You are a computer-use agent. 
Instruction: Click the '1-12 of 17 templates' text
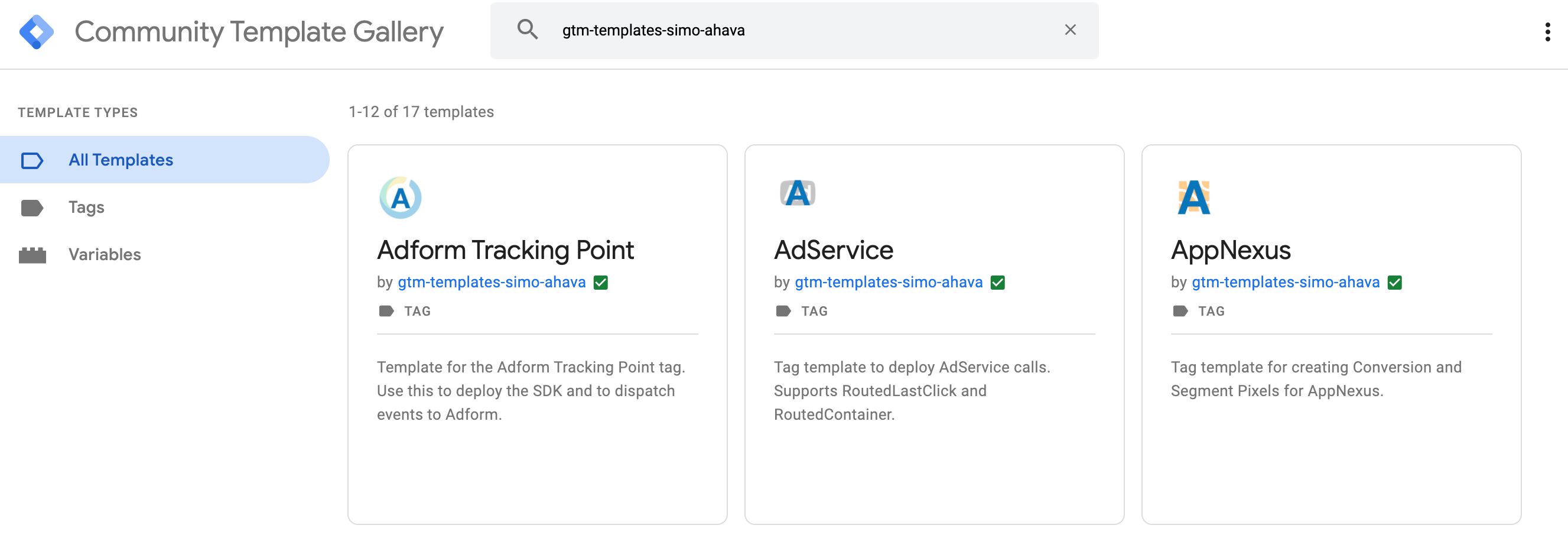coord(421,112)
